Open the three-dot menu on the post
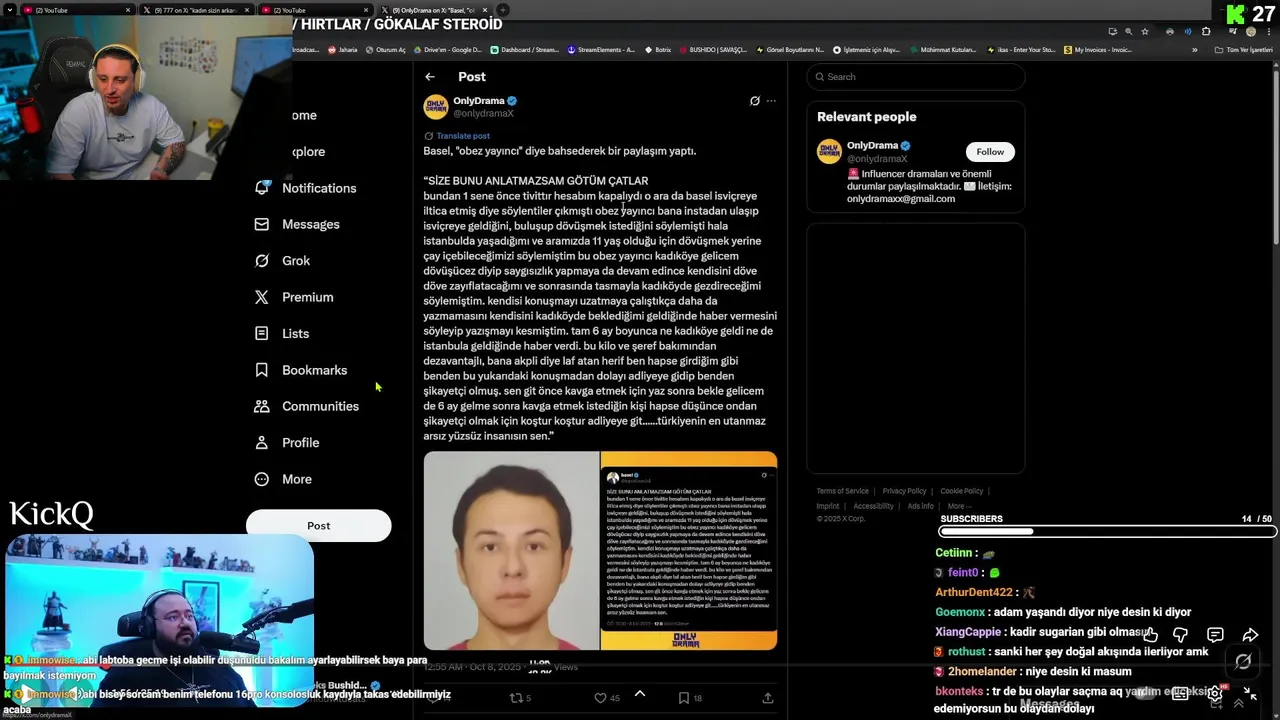This screenshot has height=720, width=1280. tap(771, 101)
